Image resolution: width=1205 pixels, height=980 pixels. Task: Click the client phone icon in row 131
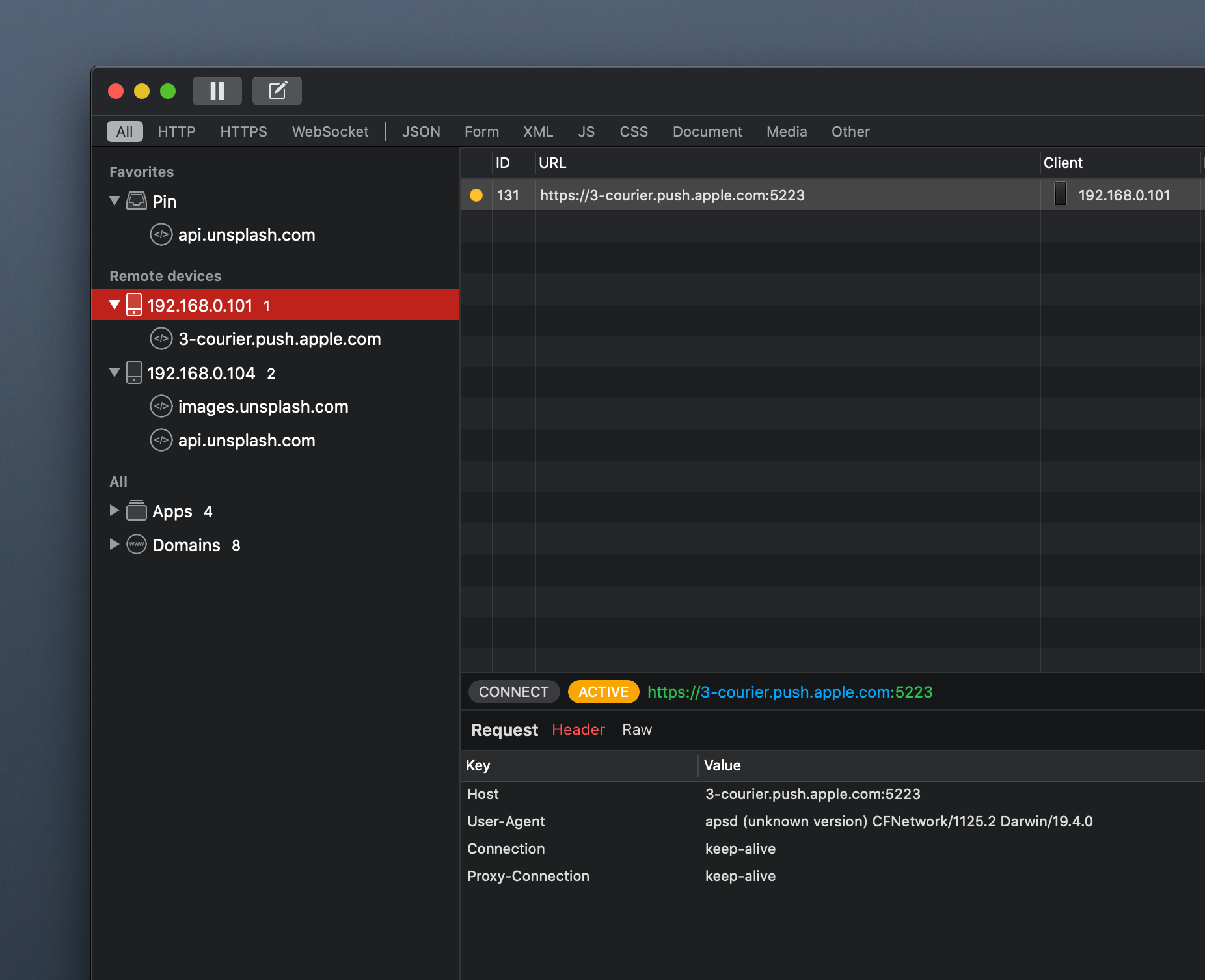pyautogui.click(x=1061, y=195)
